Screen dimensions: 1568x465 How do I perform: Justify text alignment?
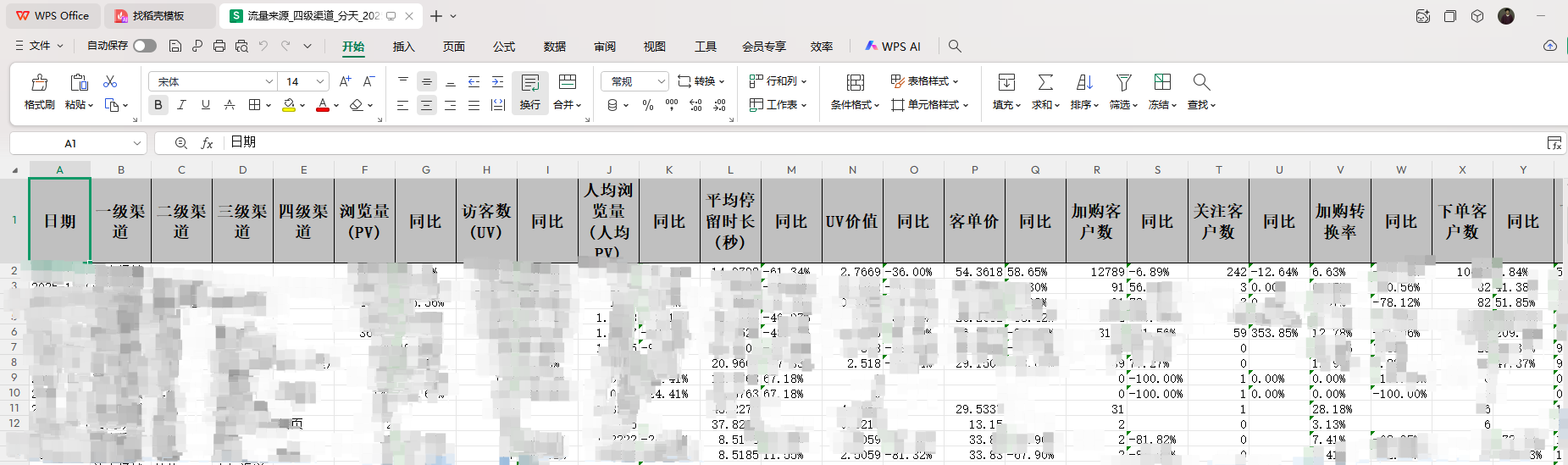click(474, 105)
